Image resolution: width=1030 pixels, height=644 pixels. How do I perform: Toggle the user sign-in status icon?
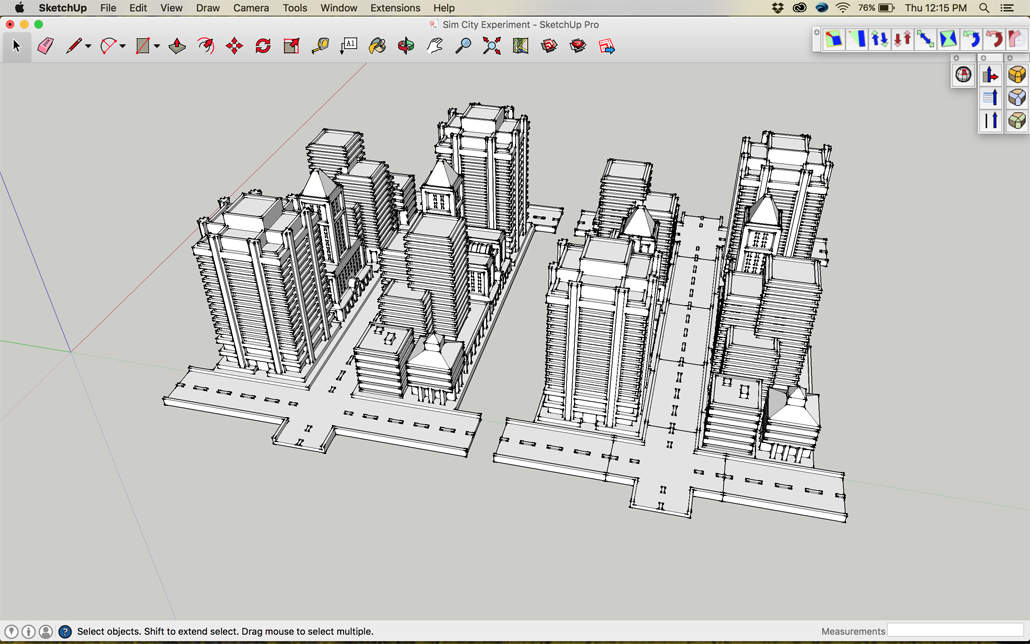(46, 632)
